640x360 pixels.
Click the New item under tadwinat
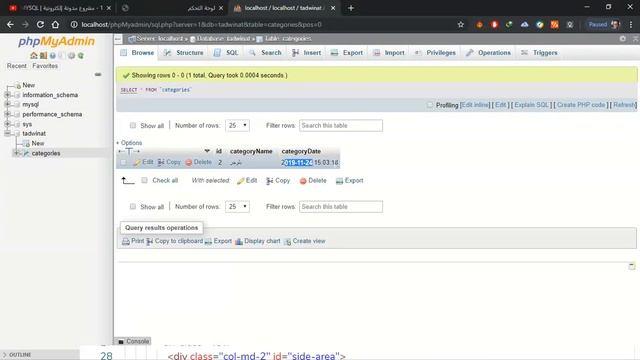[38, 143]
